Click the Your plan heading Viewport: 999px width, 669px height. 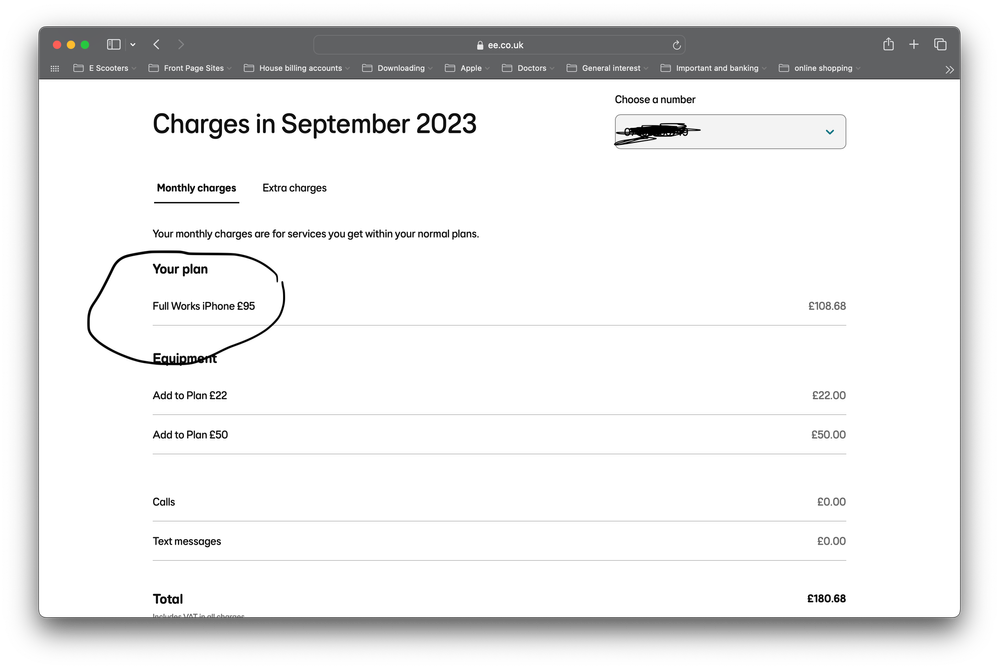(180, 270)
